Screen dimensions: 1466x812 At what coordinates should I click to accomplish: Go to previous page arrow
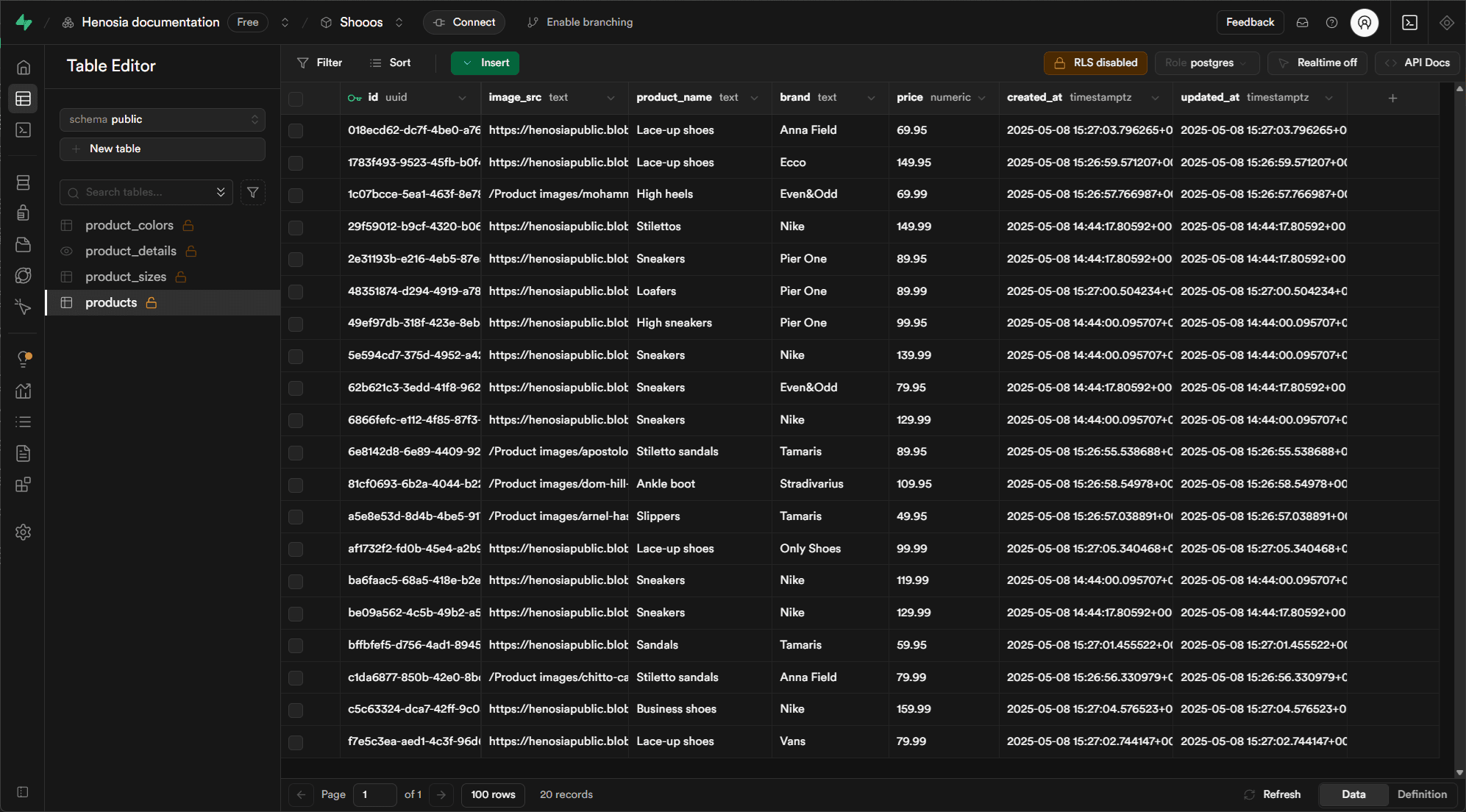[x=301, y=795]
